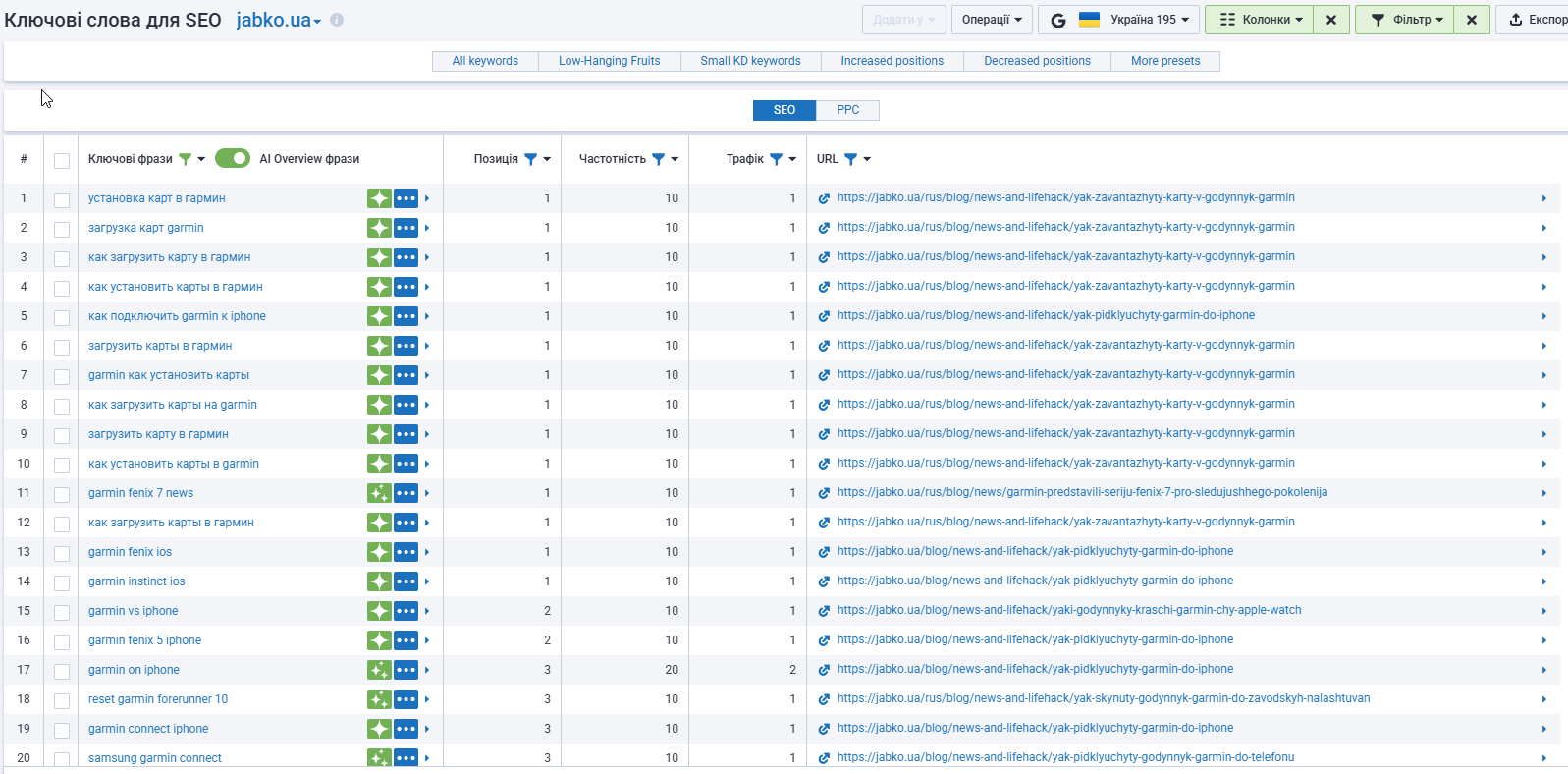Tick checkbox for 'garmin connect iphone'
The image size is (1568, 774).
pos(62,731)
